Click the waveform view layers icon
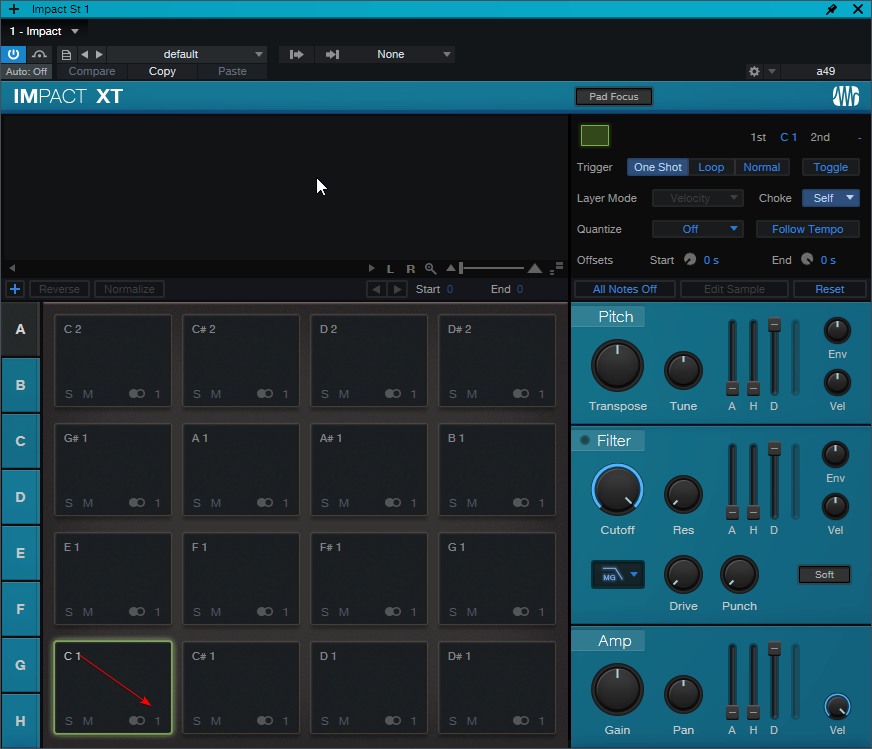 click(x=557, y=269)
